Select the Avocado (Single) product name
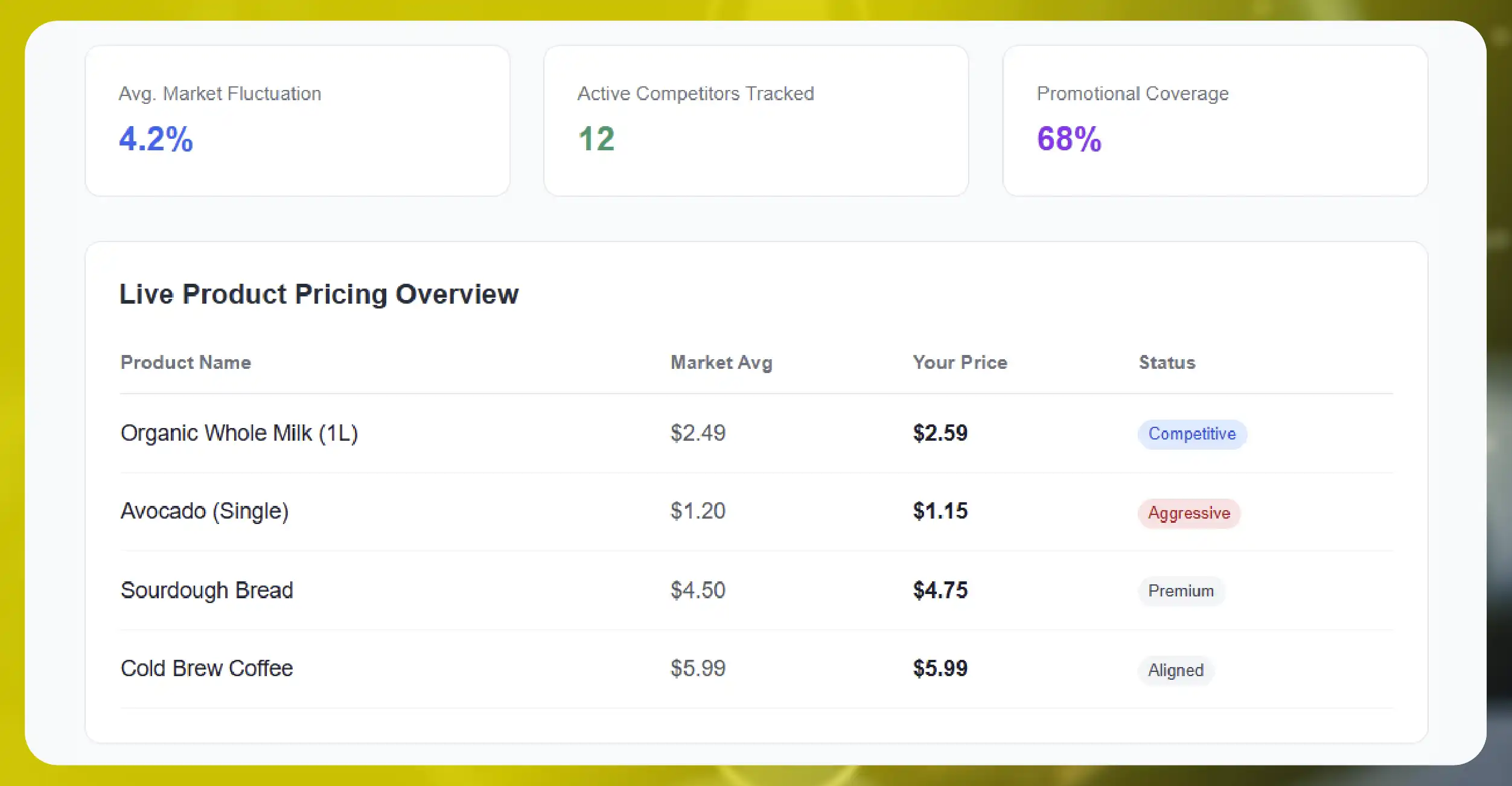The width and height of the screenshot is (1512, 786). point(205,511)
